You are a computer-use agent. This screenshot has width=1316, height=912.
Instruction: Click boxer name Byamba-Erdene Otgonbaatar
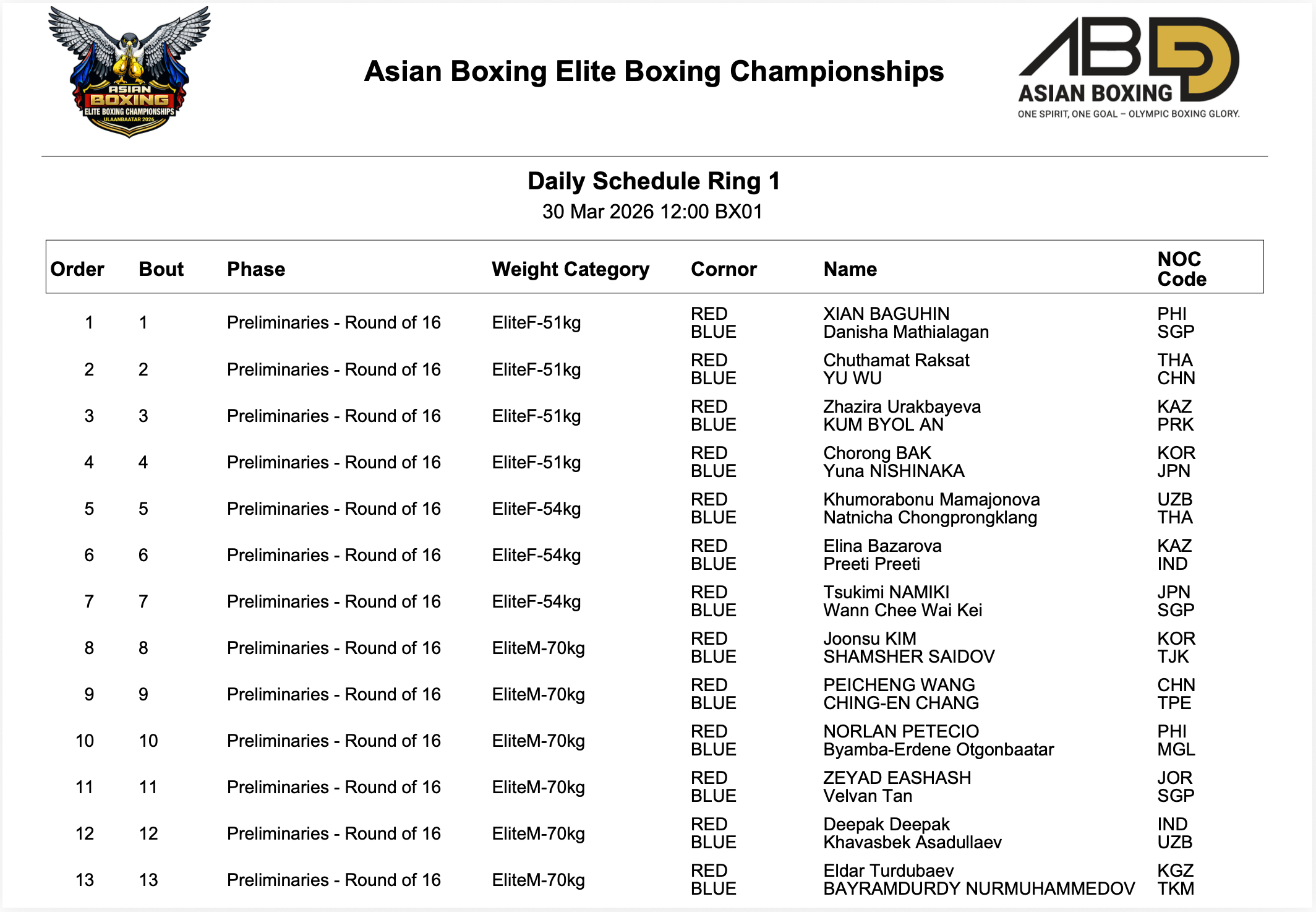[x=938, y=750]
